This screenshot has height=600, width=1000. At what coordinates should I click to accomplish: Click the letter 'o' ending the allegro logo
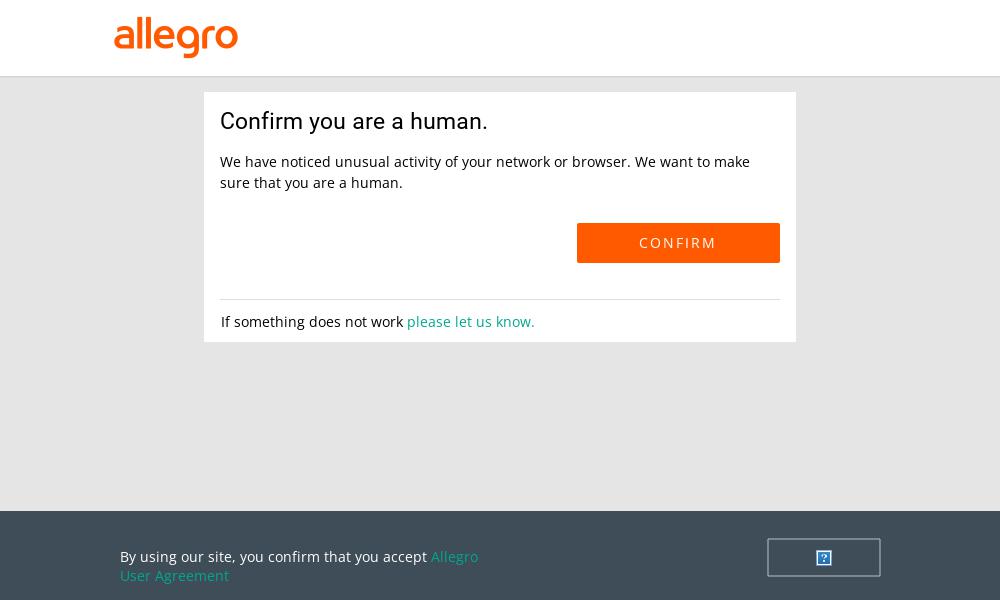click(x=226, y=38)
